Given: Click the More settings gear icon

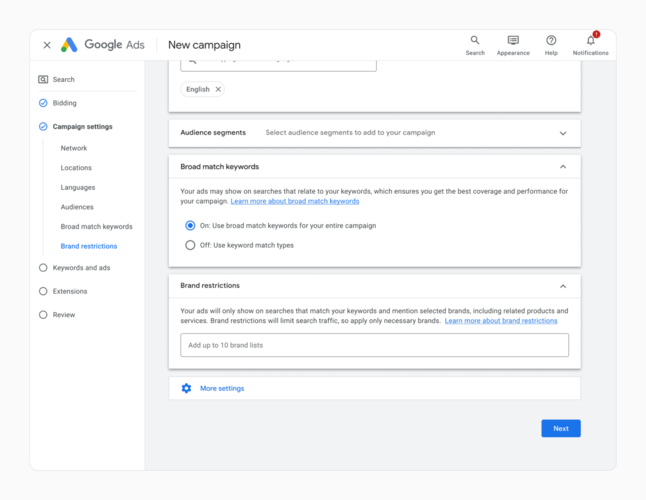Looking at the screenshot, I should [186, 388].
